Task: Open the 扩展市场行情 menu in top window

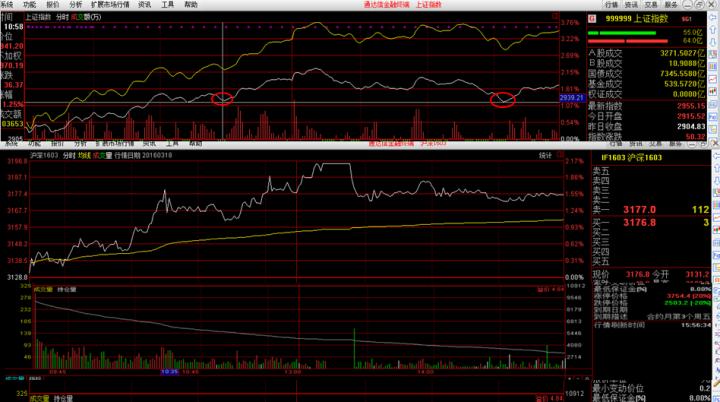Action: [110, 5]
